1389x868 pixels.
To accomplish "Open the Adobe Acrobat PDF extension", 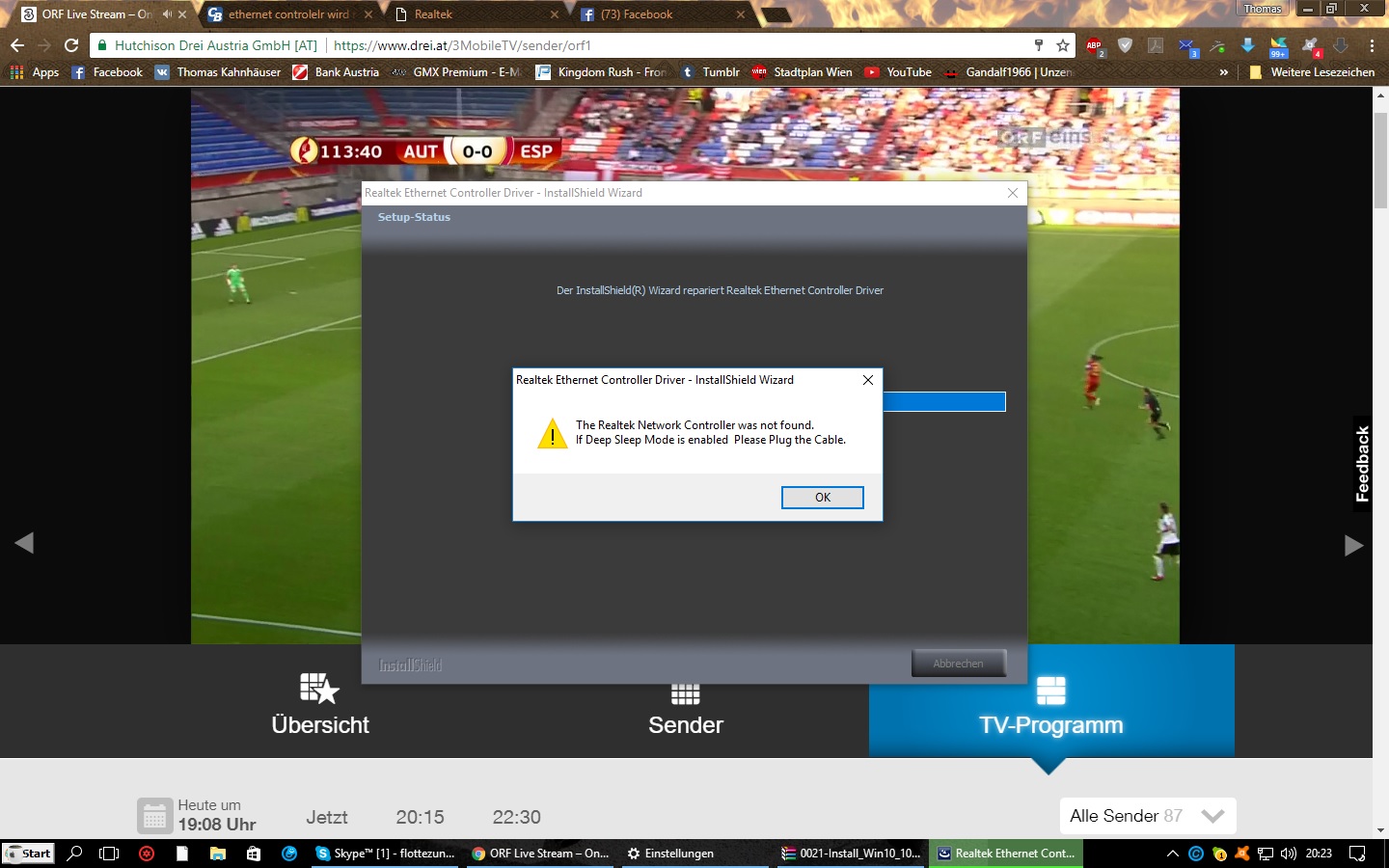I will [1156, 45].
